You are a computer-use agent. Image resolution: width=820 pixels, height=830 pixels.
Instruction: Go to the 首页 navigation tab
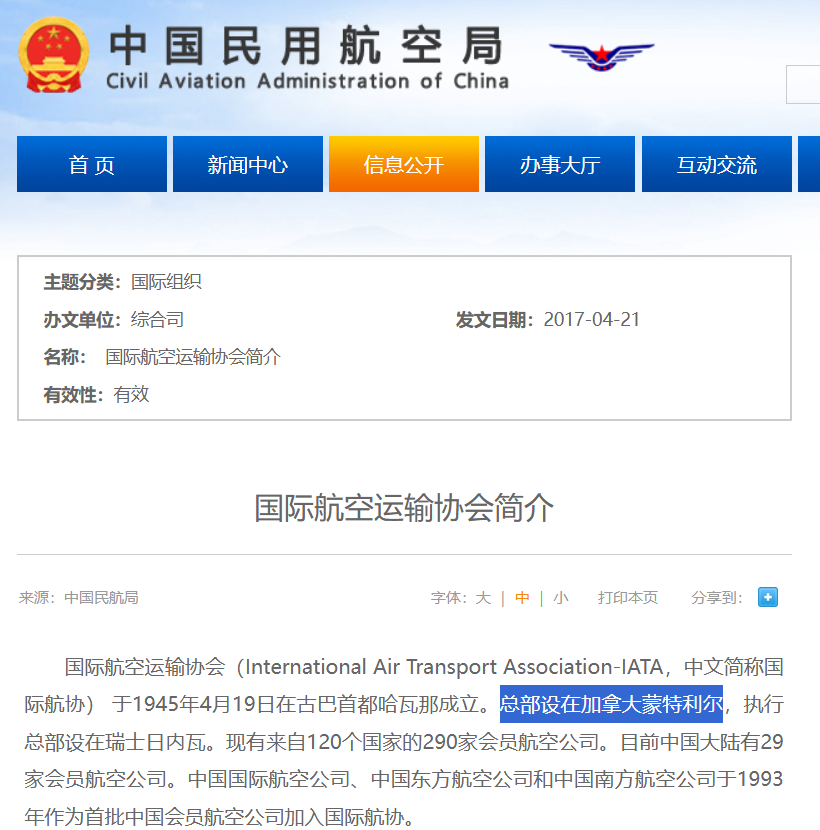[x=92, y=165]
